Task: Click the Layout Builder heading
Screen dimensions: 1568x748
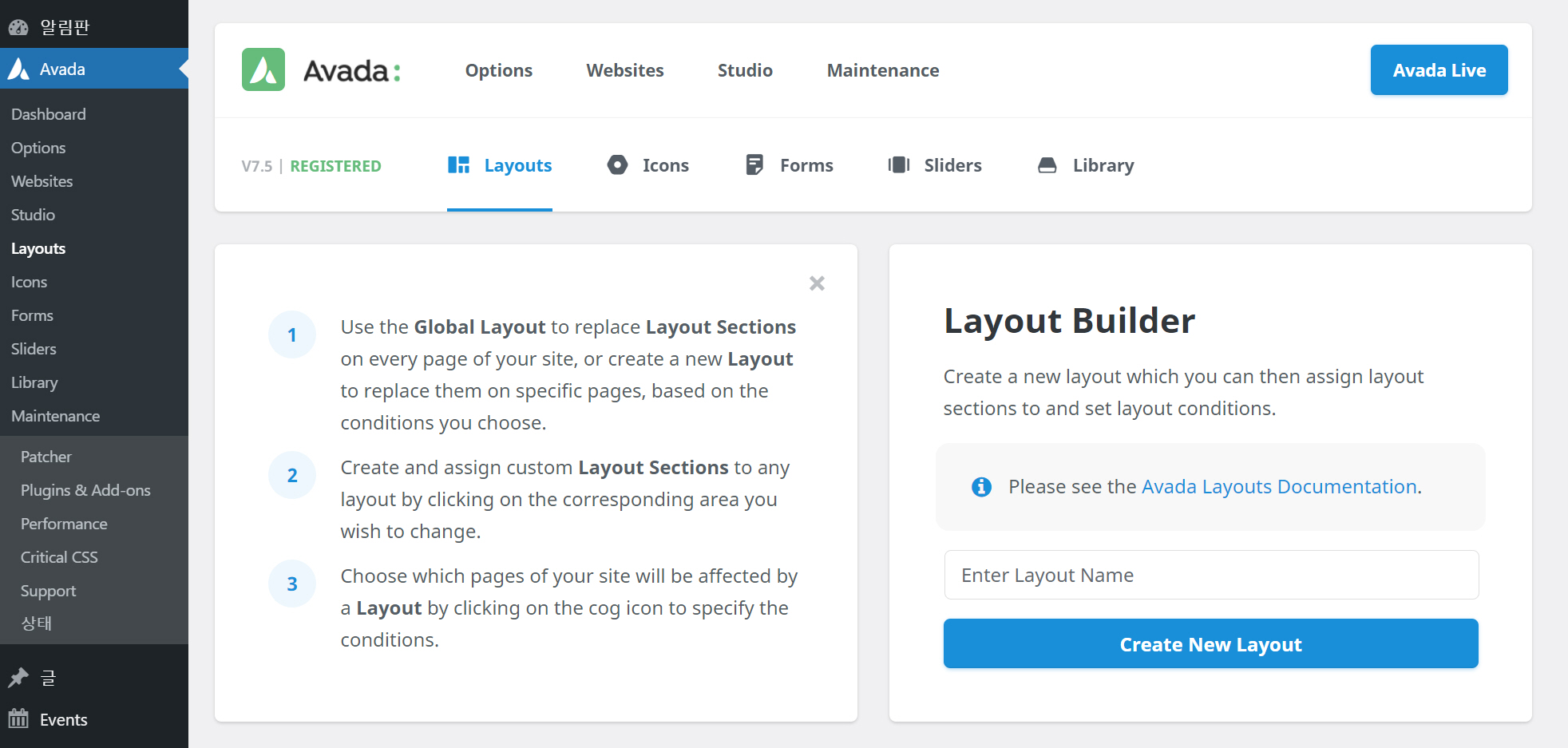Action: [x=1069, y=321]
